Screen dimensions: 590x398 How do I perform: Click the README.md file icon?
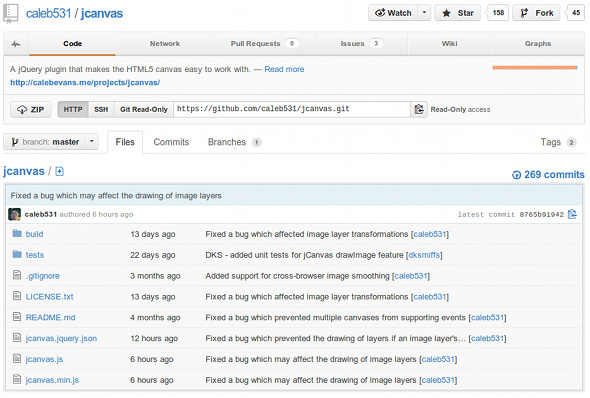[x=17, y=317]
